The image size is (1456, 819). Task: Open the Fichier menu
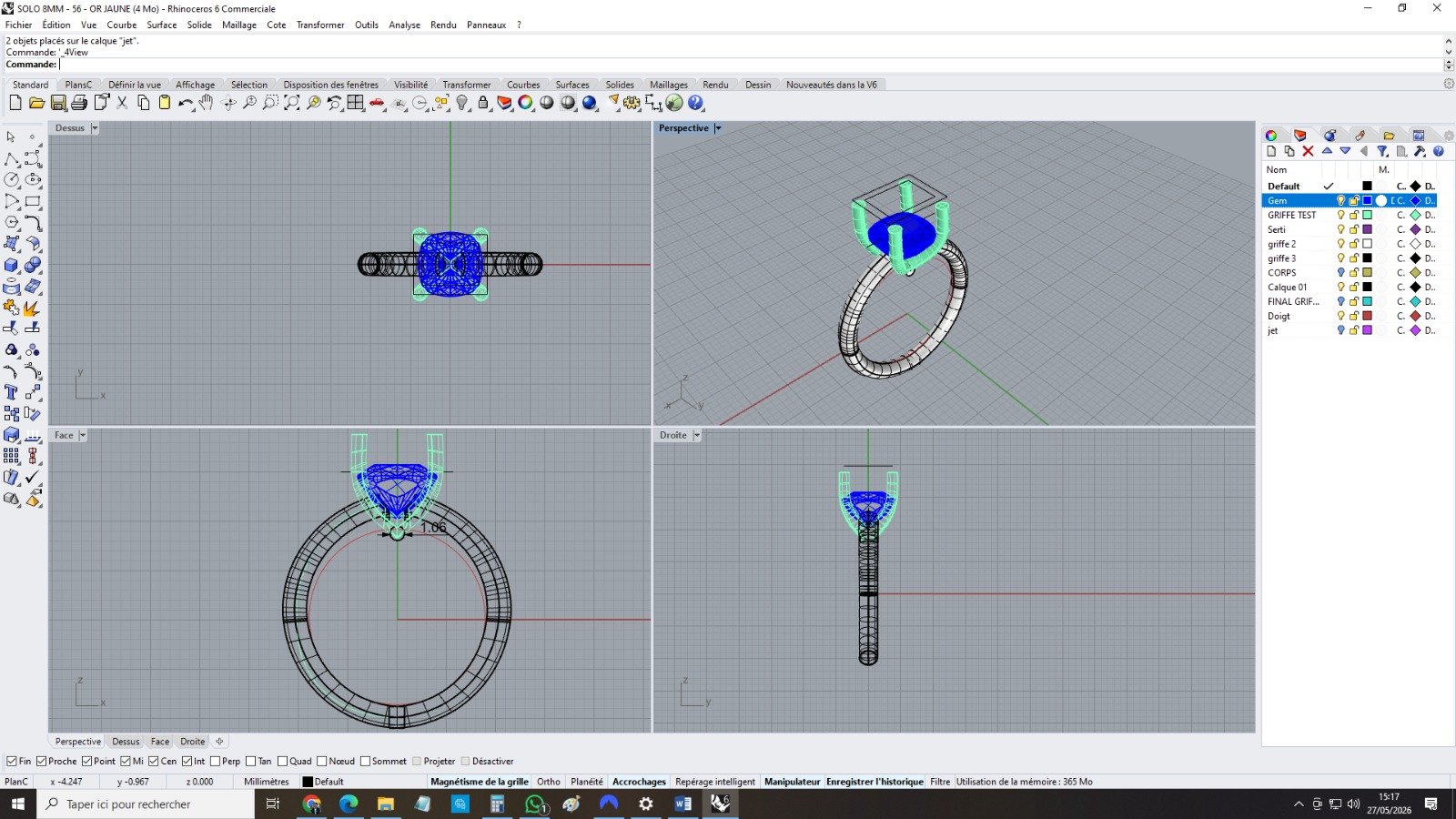pyautogui.click(x=18, y=25)
